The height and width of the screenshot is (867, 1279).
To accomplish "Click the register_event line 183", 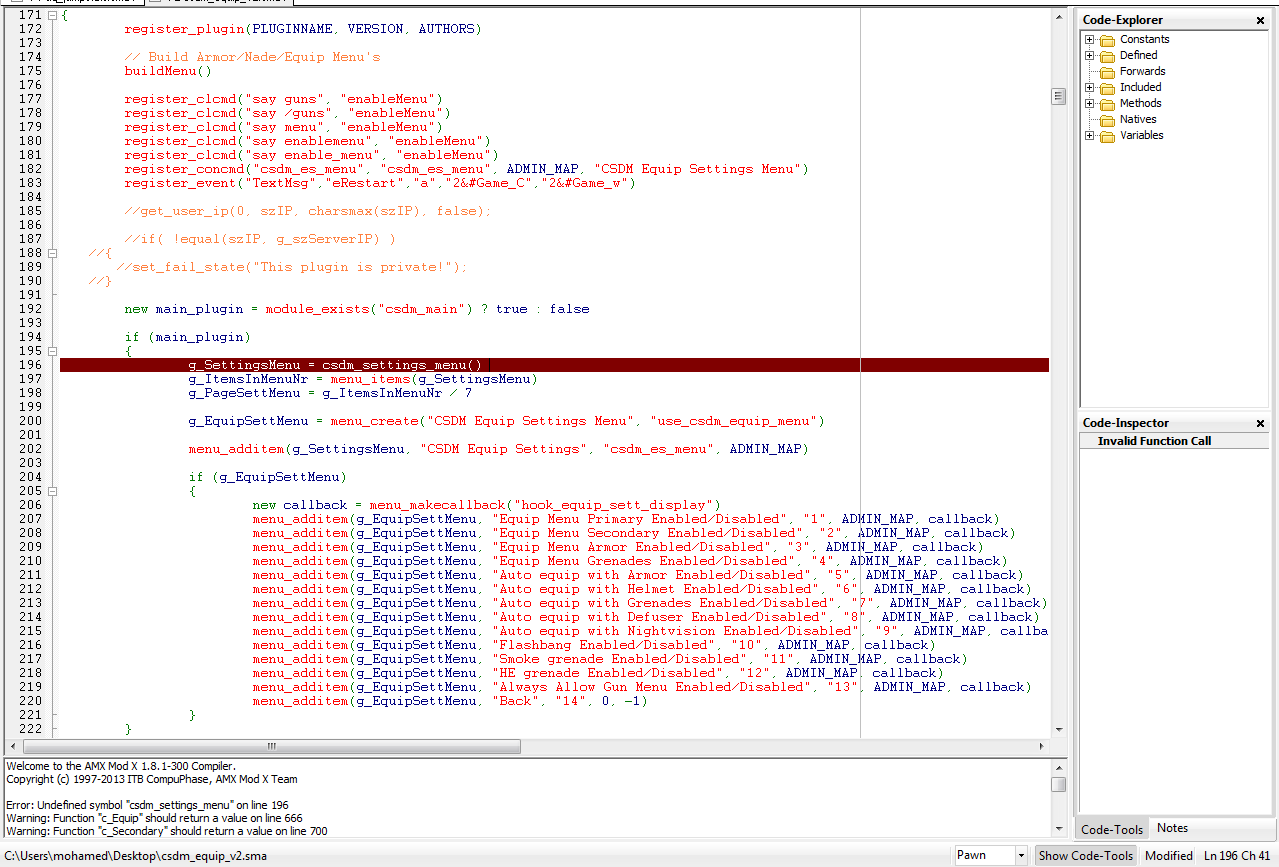I will [379, 183].
